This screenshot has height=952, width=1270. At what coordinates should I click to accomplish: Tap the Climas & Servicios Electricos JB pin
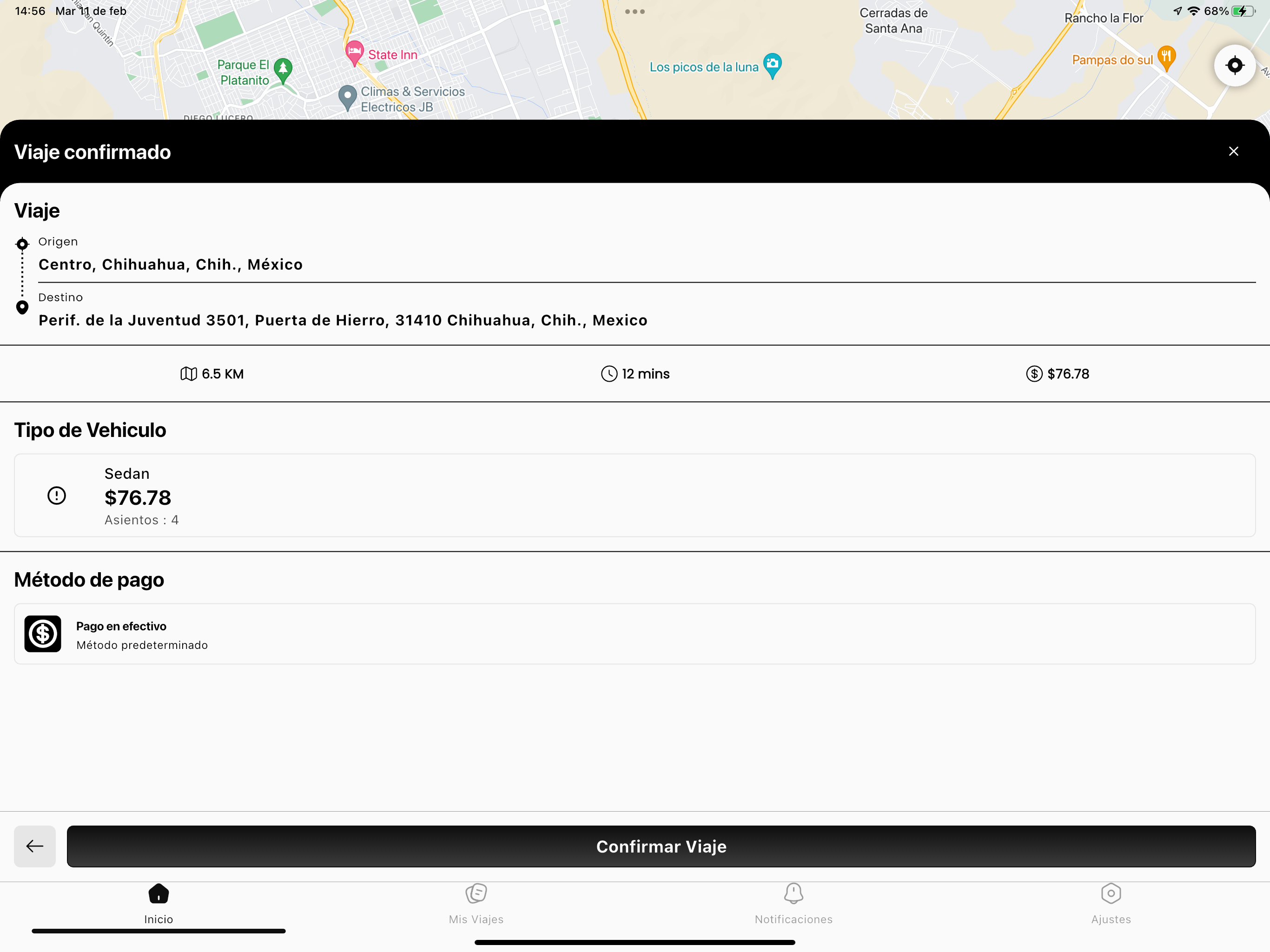[347, 97]
